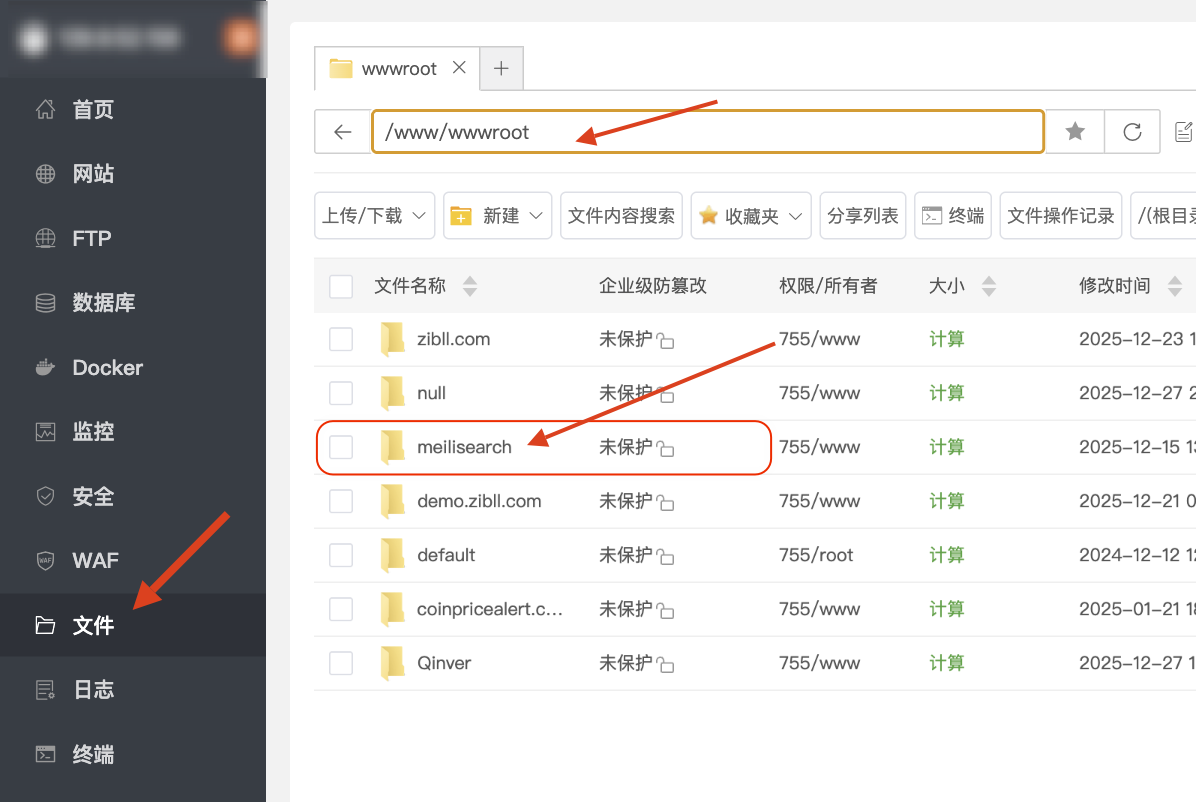Switch to the wwwroot tab

pyautogui.click(x=400, y=68)
